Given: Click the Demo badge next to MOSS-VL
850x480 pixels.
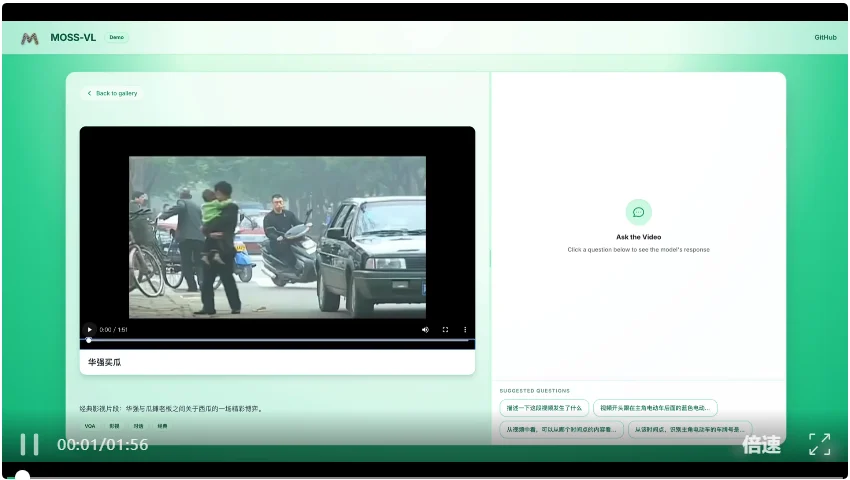Looking at the screenshot, I should pos(117,38).
